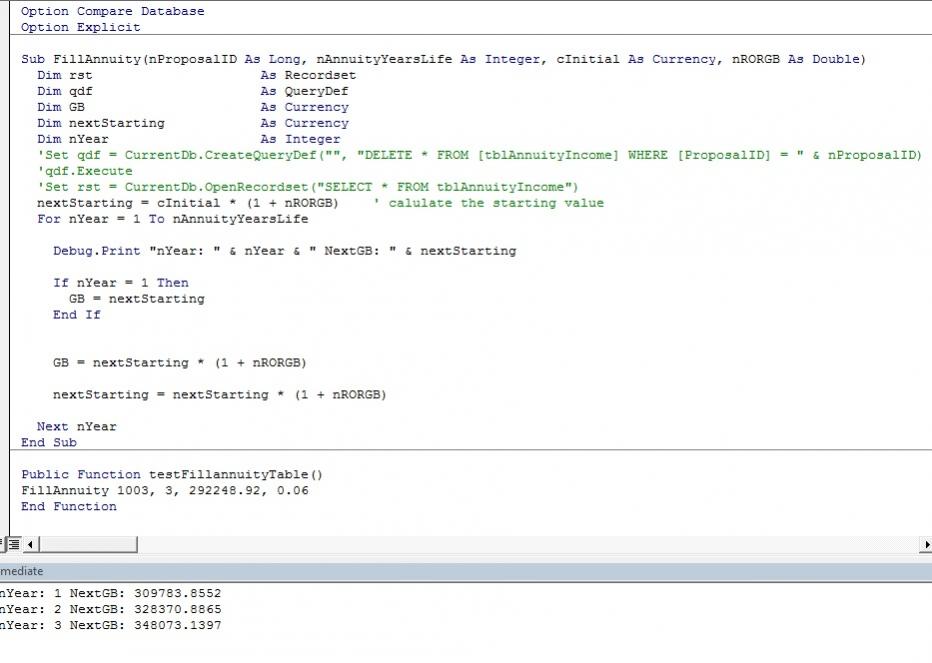Click 'nRORGB As Double' parameter text
932x663 pixels.
[796, 59]
